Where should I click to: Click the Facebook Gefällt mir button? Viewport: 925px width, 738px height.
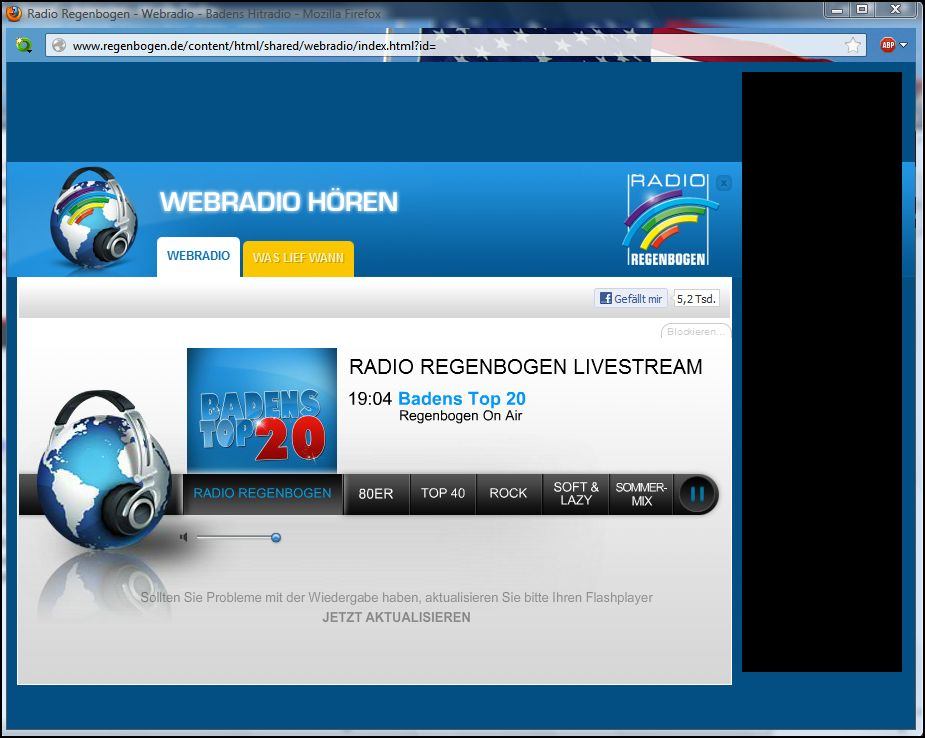click(631, 299)
